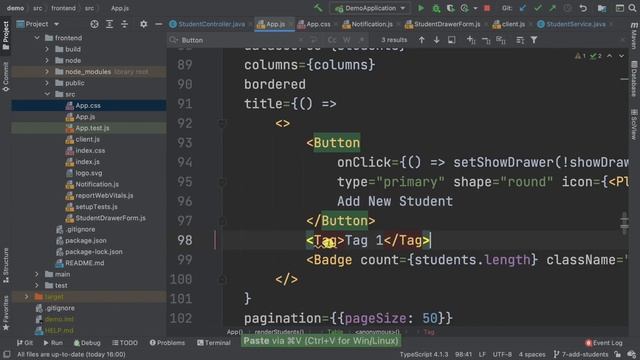Toggle Words 'W' option in find bar
The image size is (640, 360).
[x=347, y=40]
